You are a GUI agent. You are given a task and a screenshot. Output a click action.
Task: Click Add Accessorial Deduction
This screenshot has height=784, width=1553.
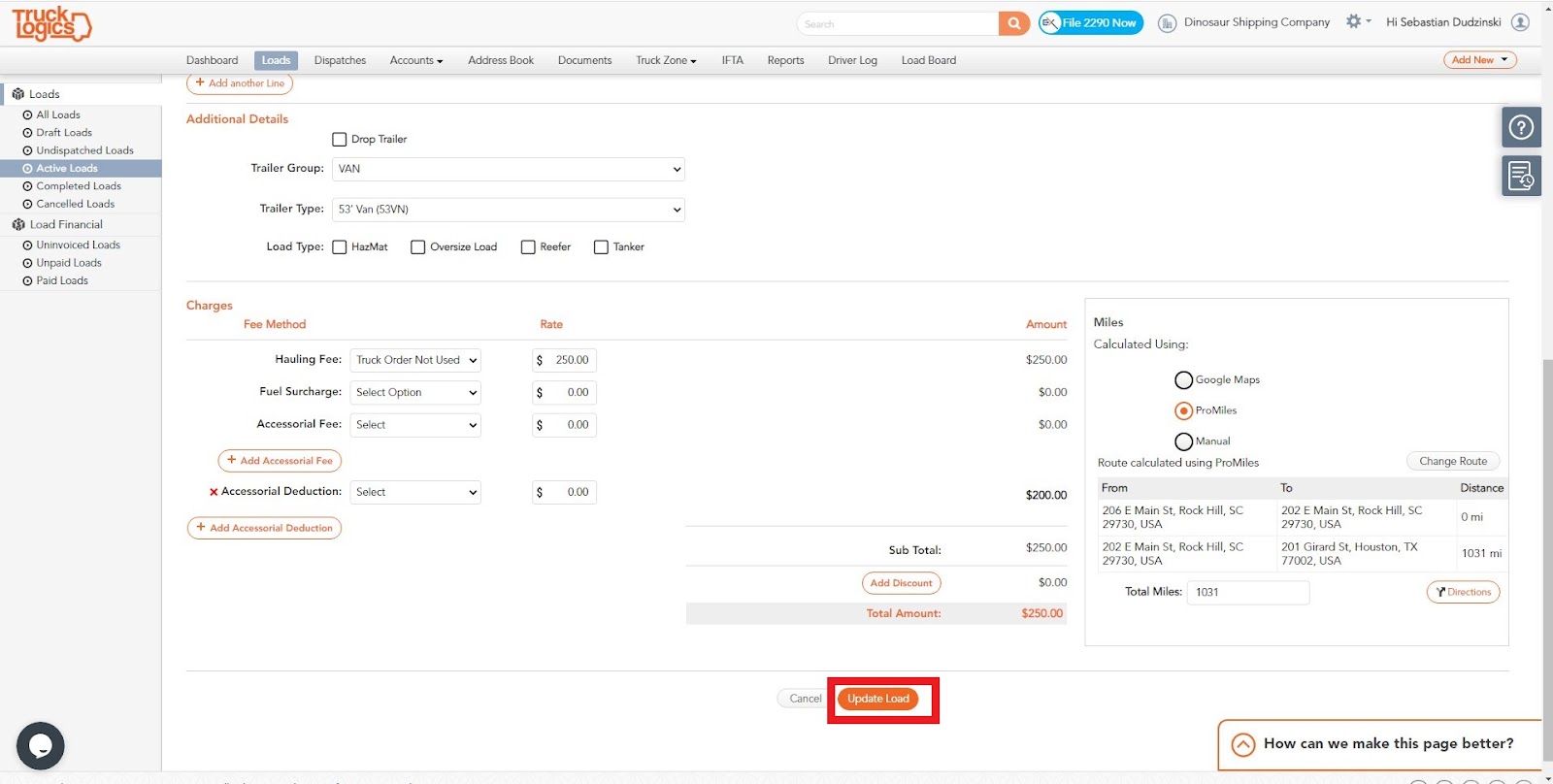pyautogui.click(x=264, y=528)
